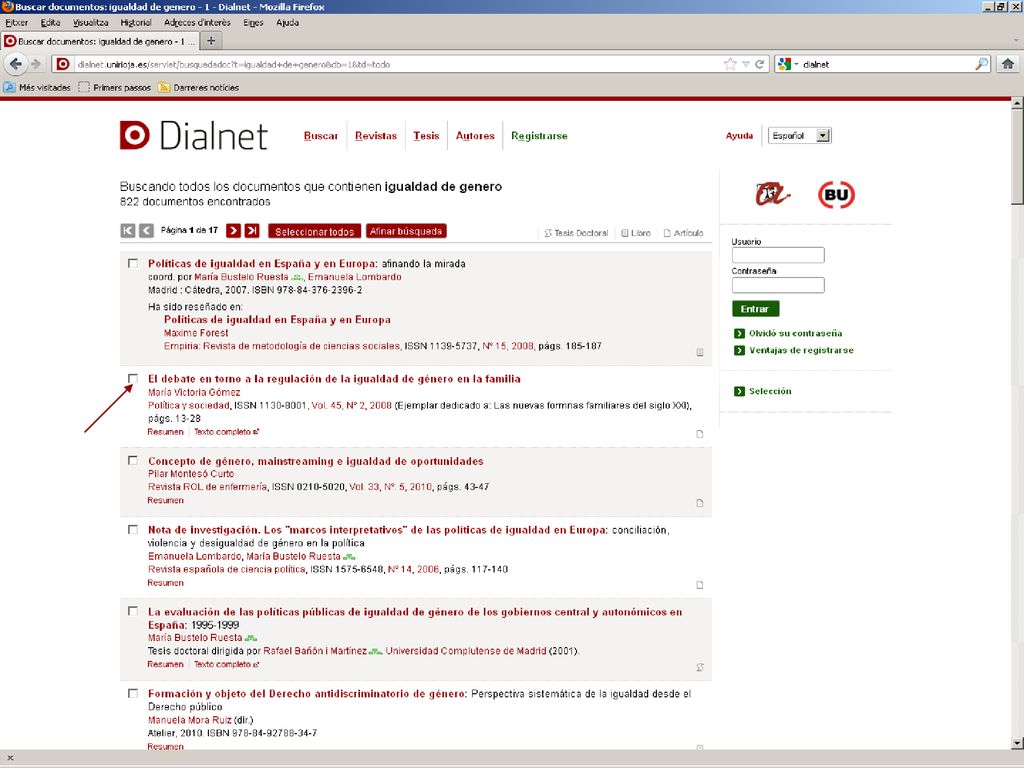Click browser forward arrow button

(x=37, y=64)
